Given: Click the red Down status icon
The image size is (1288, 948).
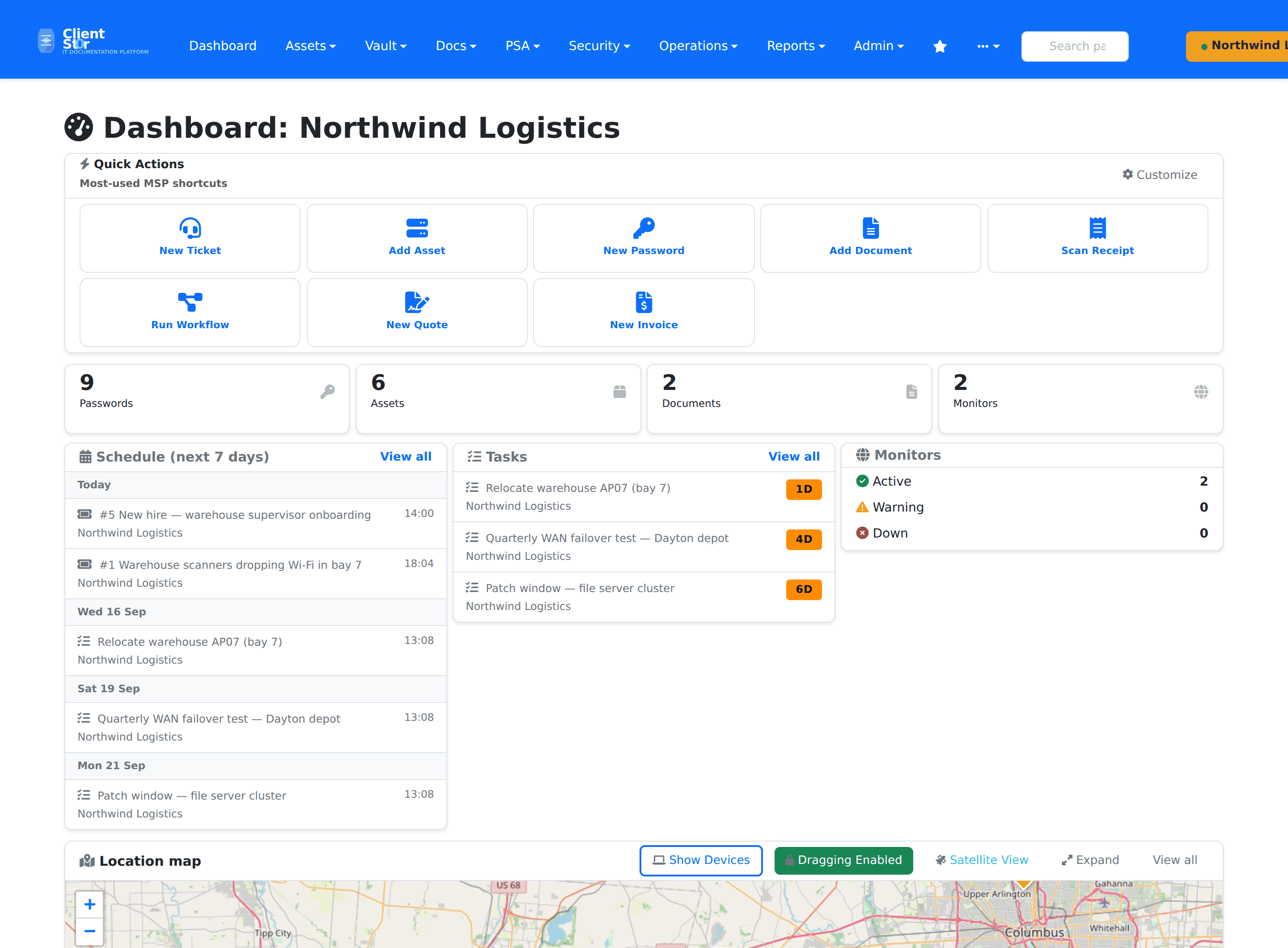Looking at the screenshot, I should [862, 533].
